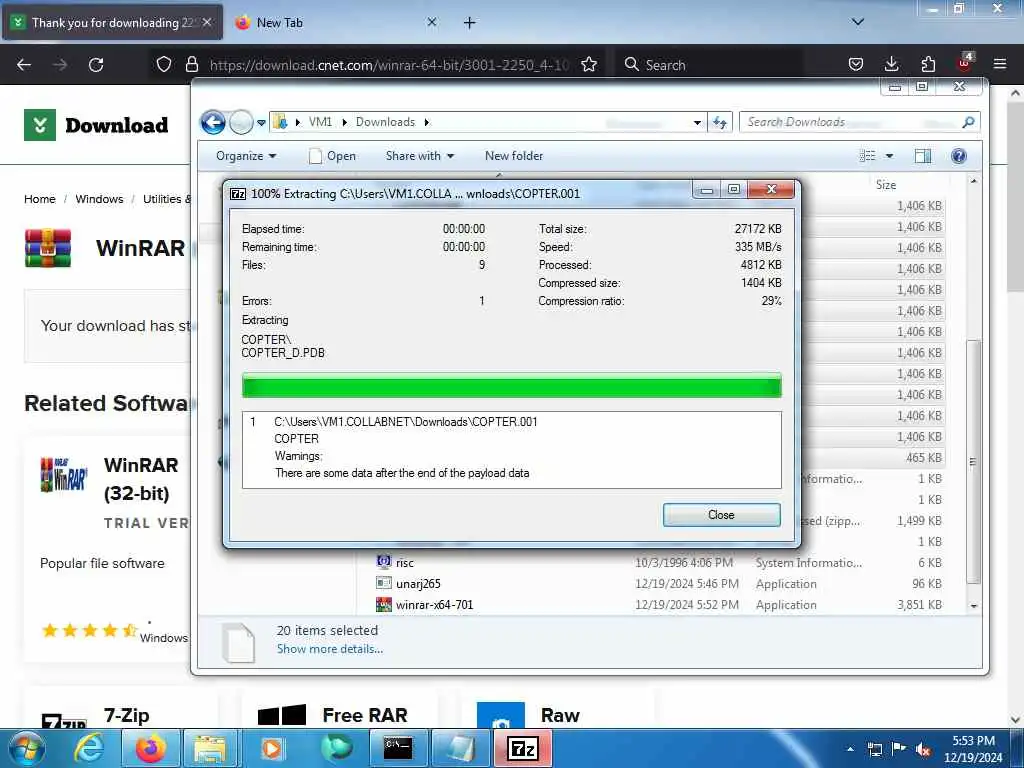Click 7-Zip icon in dialog title bar

(238, 194)
